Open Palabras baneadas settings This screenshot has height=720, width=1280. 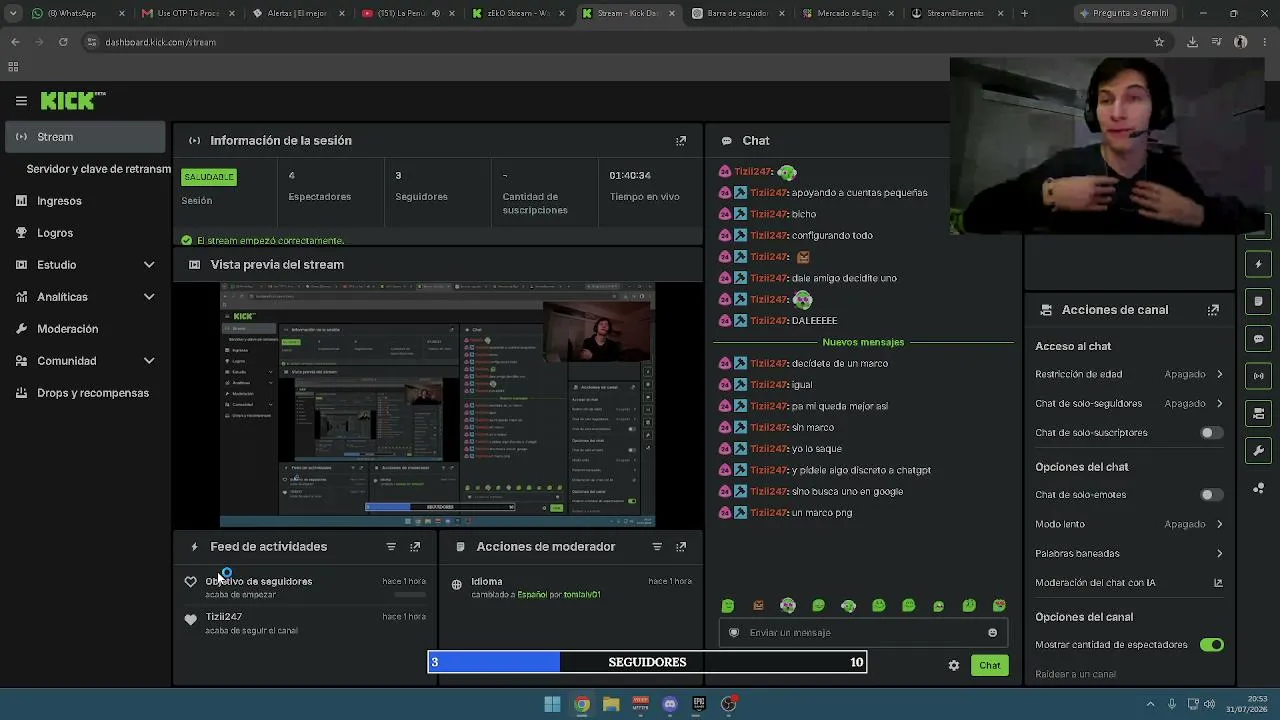pyautogui.click(x=1129, y=553)
